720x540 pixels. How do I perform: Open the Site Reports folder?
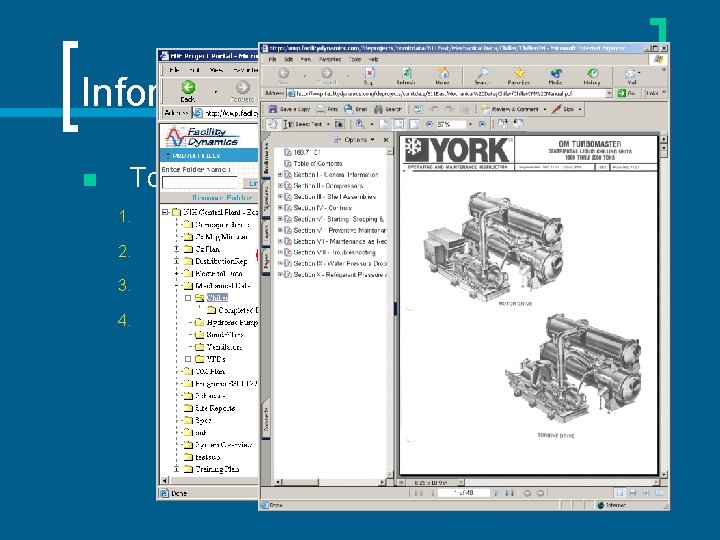(x=215, y=408)
